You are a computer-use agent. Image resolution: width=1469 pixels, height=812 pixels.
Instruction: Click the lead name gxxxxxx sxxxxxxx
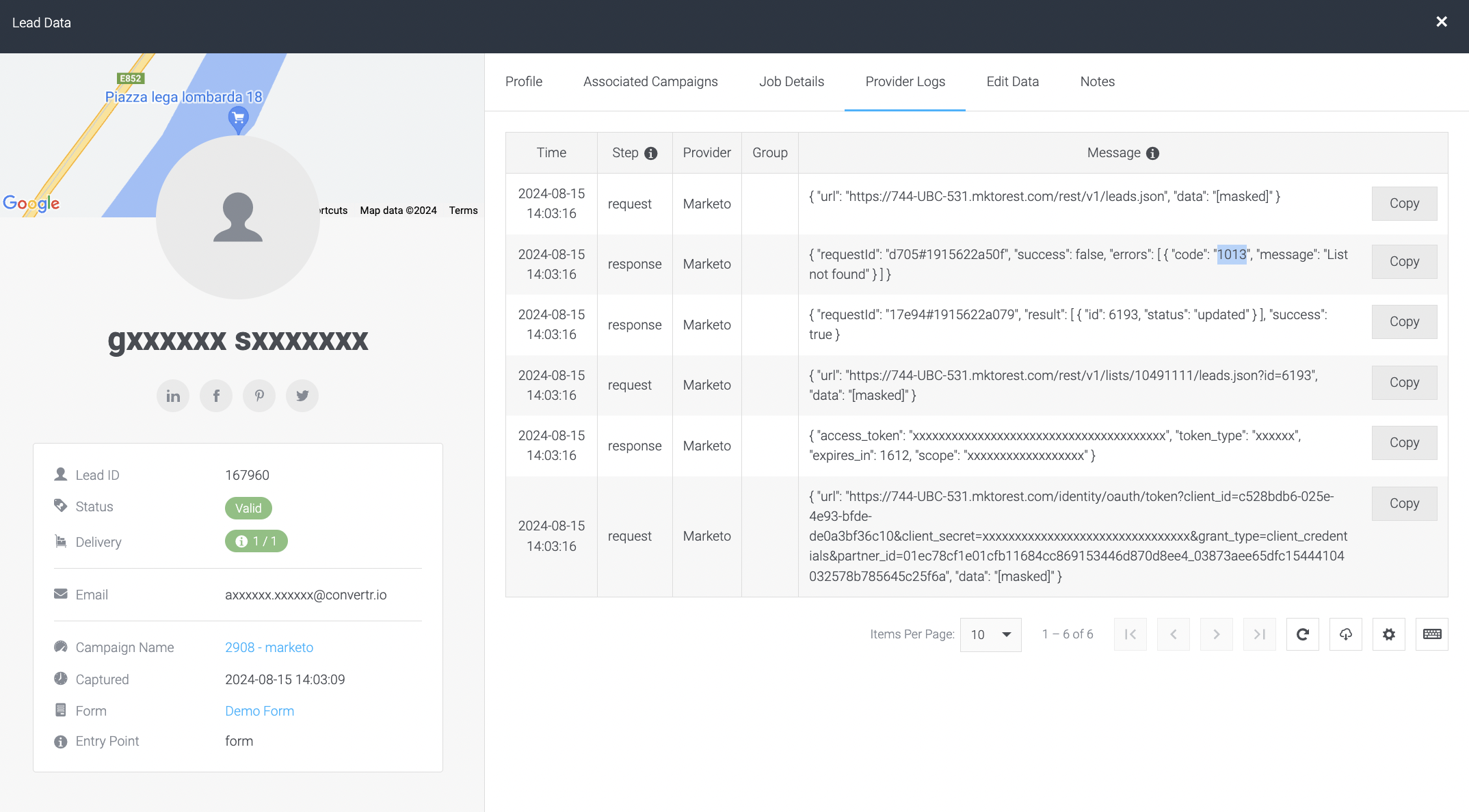coord(238,340)
